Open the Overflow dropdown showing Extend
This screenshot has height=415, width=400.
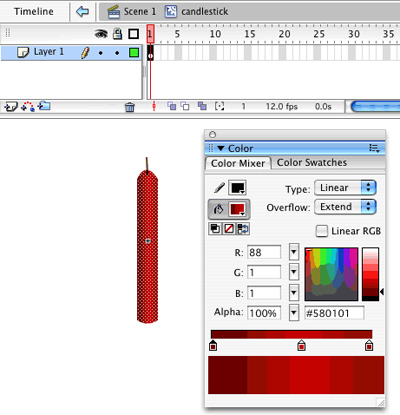345,207
